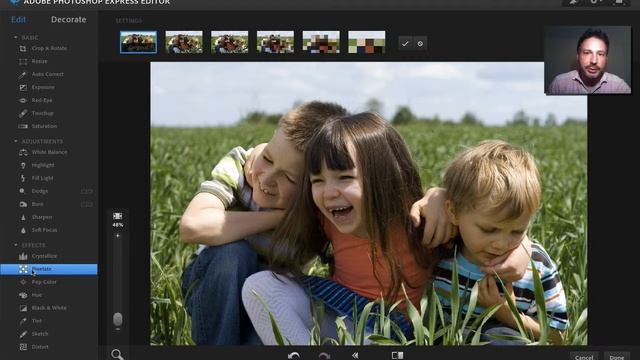Choose the first pixelate preset thumbnail

[138, 42]
